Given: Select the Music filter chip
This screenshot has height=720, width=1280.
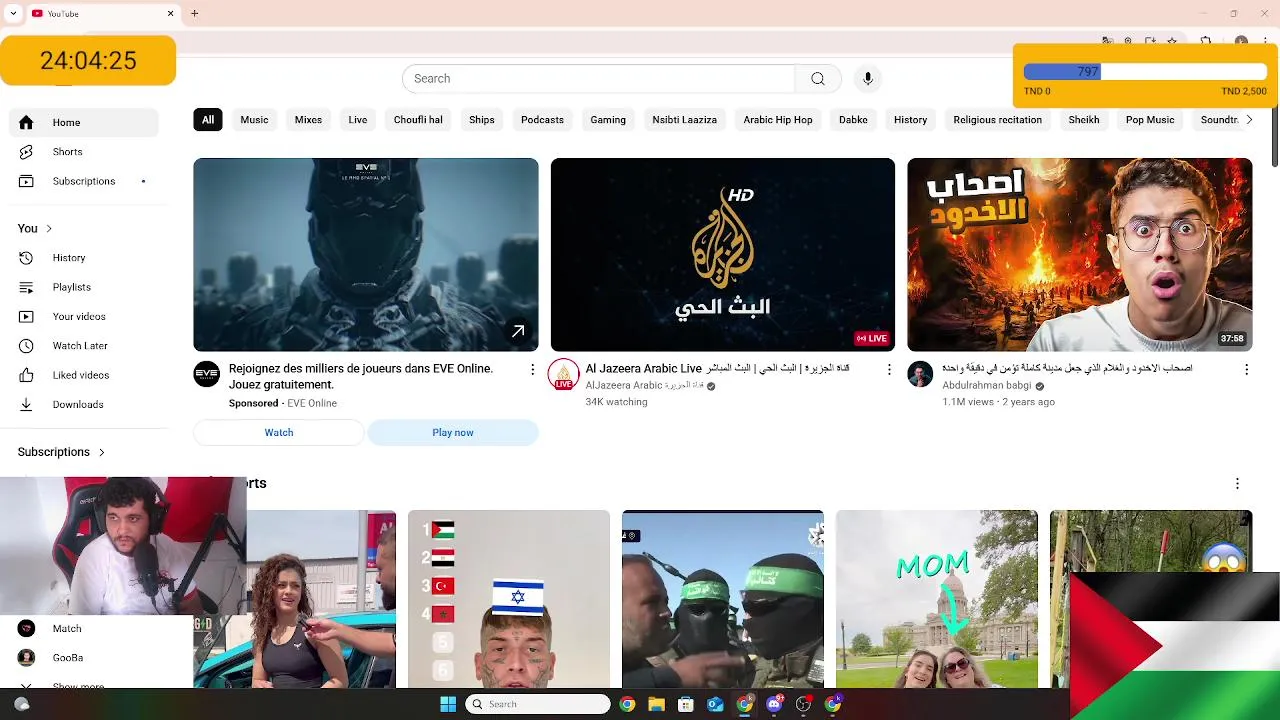Looking at the screenshot, I should (254, 120).
